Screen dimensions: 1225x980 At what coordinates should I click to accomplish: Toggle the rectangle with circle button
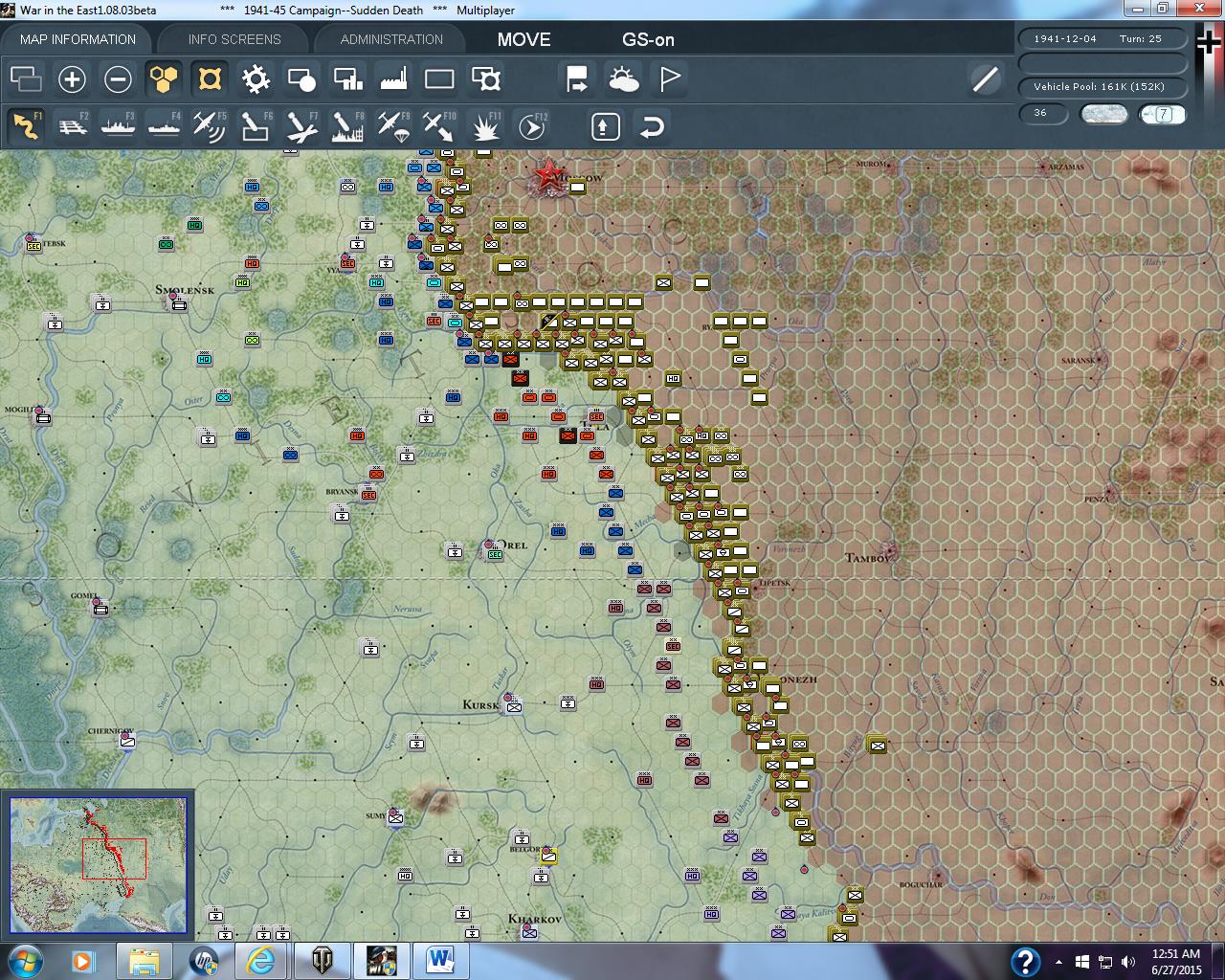[301, 79]
